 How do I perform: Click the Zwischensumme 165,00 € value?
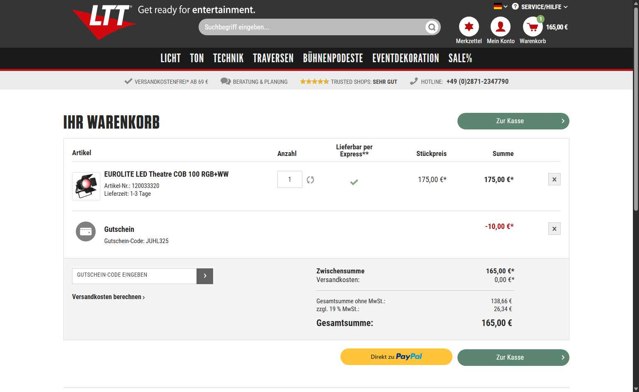tap(500, 271)
